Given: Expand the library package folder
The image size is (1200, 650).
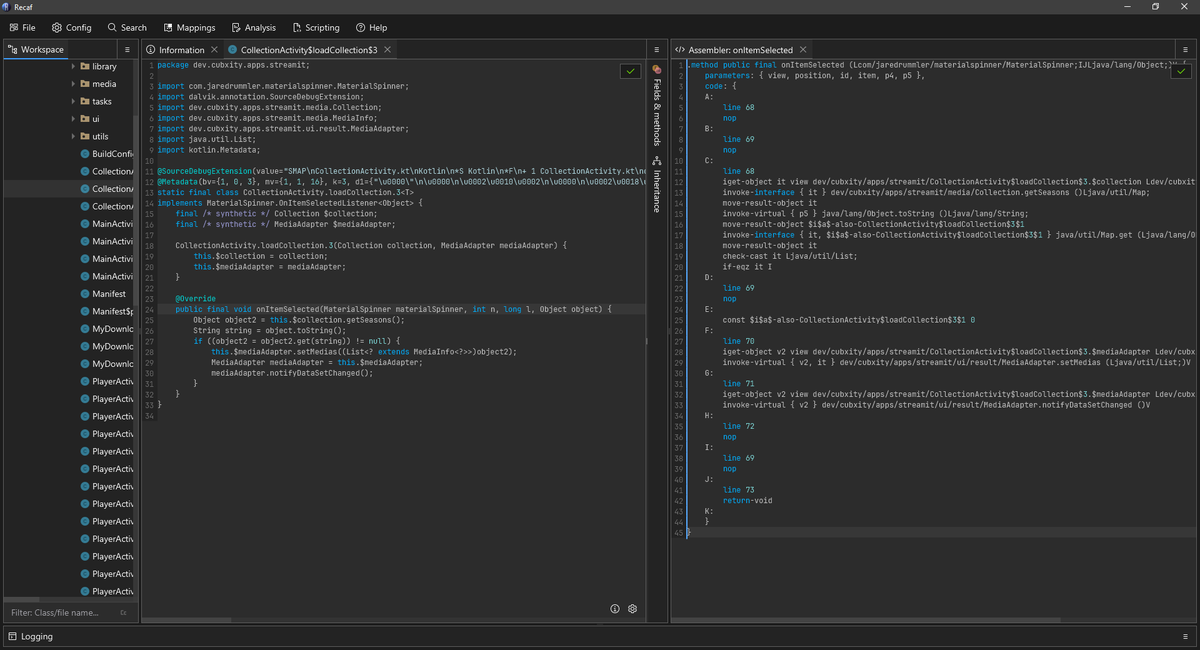Looking at the screenshot, I should click(73, 66).
